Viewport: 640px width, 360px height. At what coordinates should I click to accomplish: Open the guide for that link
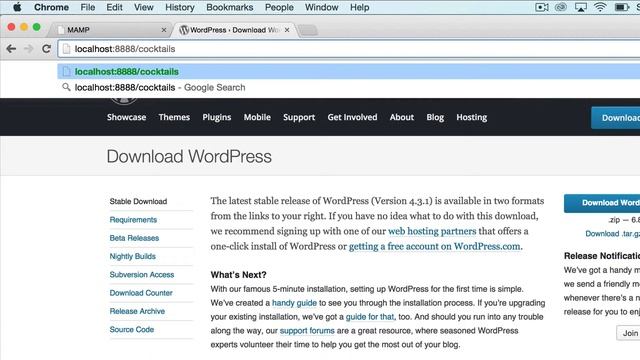[x=370, y=317]
